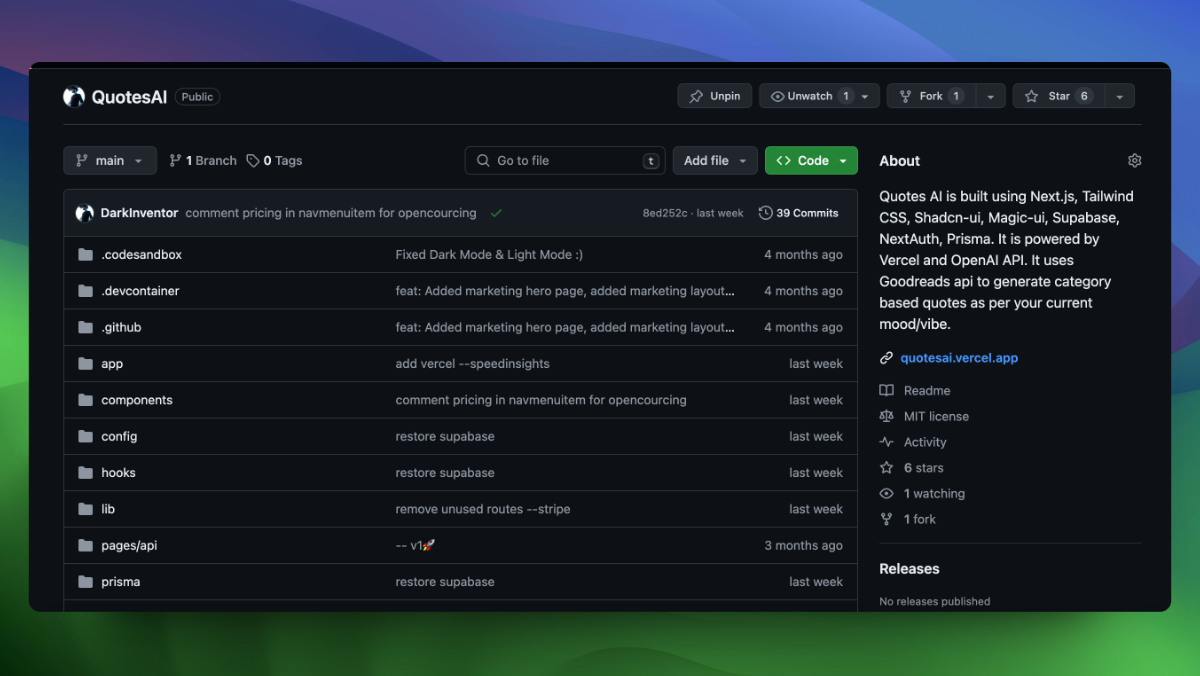View the 6 stars stargazers link
The height and width of the screenshot is (676, 1200).
click(924, 468)
